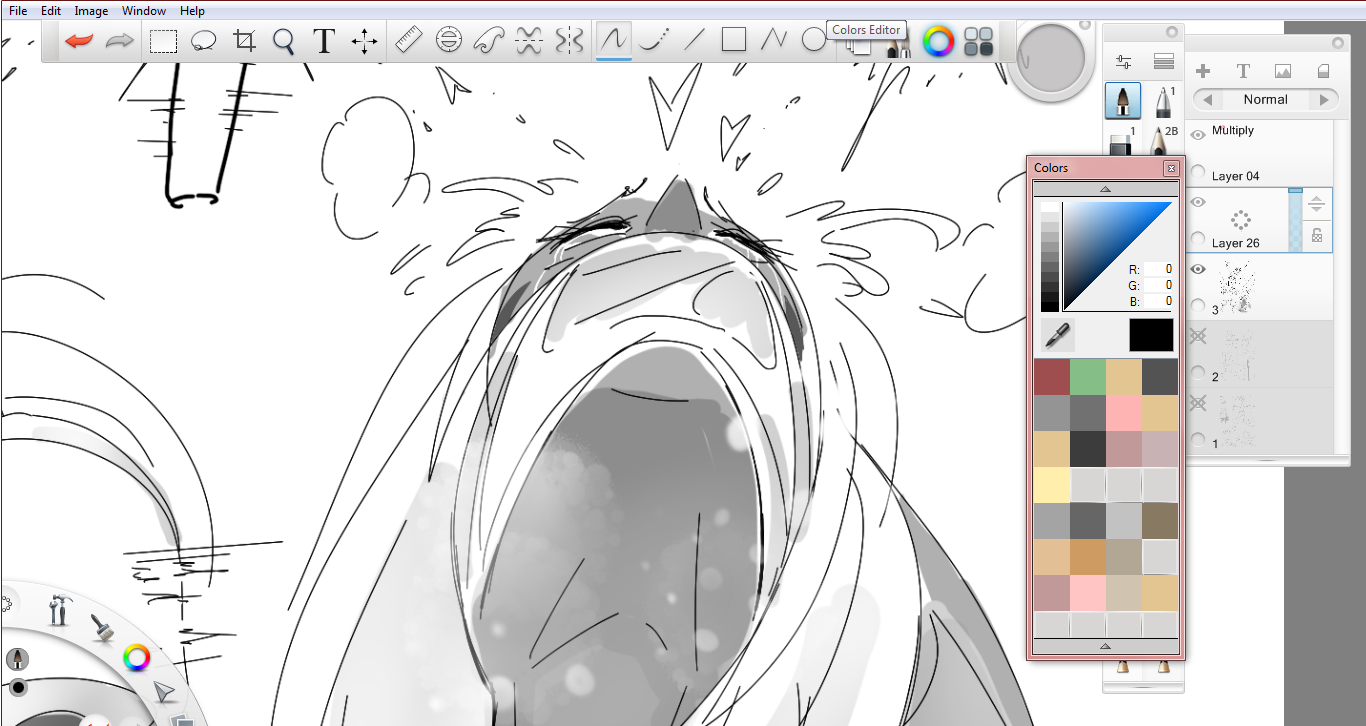Image resolution: width=1366 pixels, height=726 pixels.
Task: Hide the Multiply layer with its eye
Action: click(1198, 135)
